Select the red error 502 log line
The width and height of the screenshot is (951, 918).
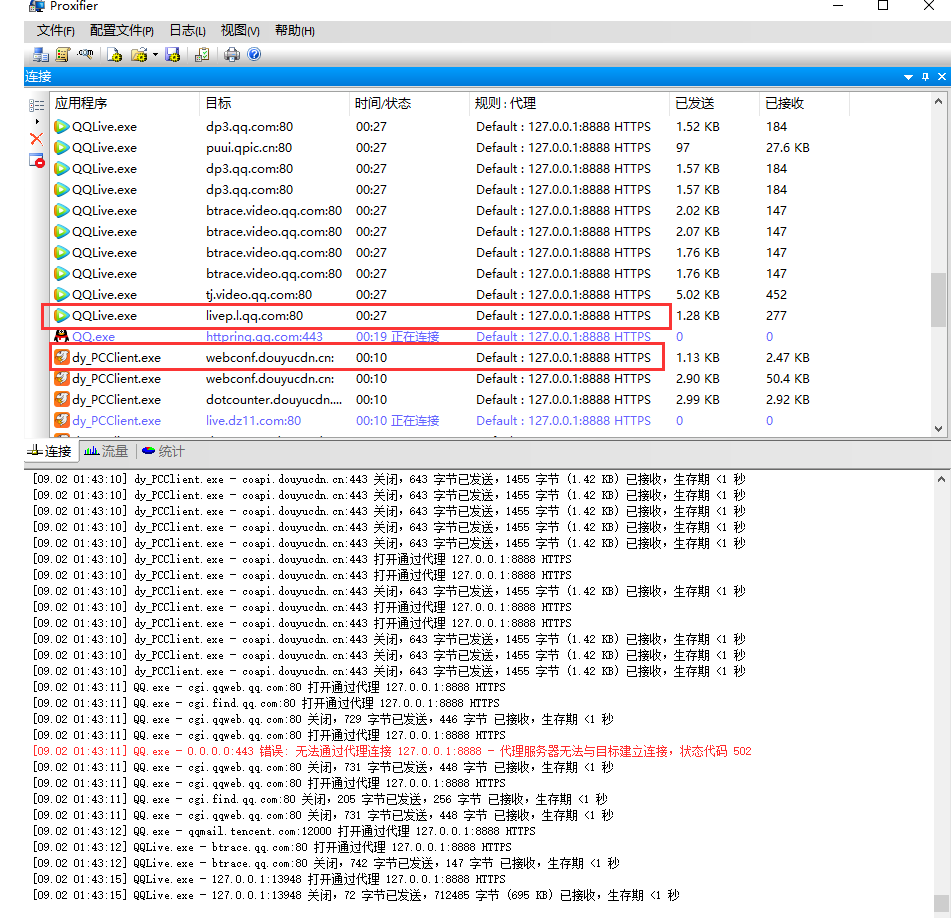[x=392, y=751]
